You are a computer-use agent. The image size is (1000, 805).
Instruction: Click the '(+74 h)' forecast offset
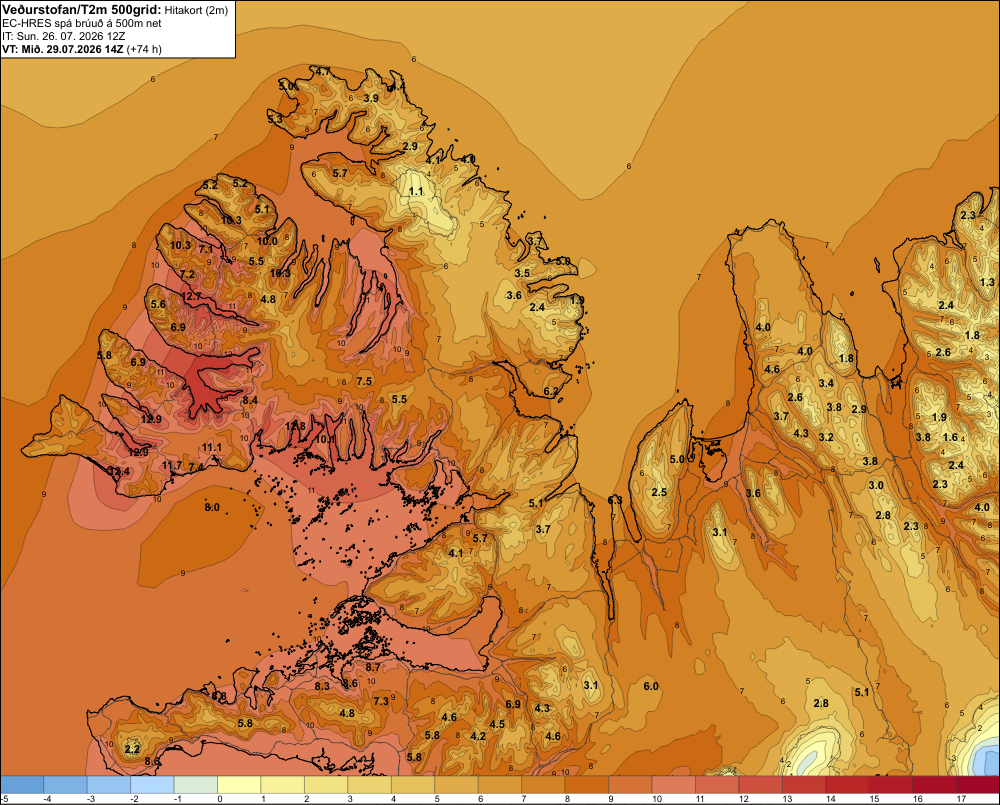click(144, 49)
